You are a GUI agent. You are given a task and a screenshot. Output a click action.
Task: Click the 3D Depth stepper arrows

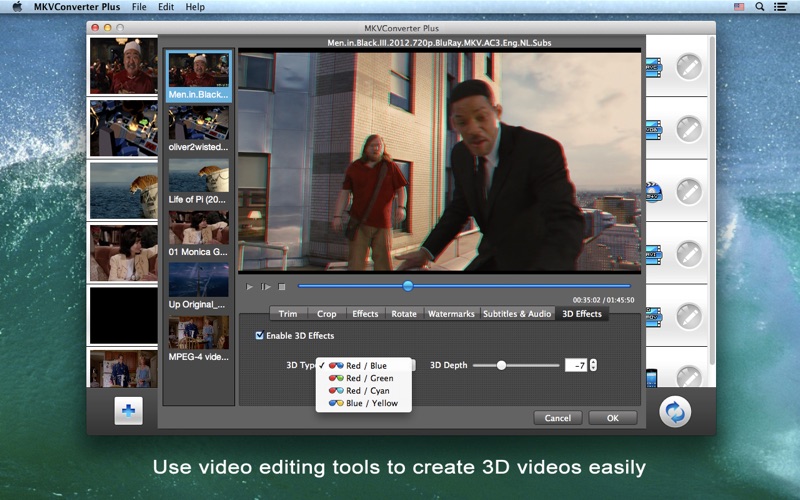[593, 365]
